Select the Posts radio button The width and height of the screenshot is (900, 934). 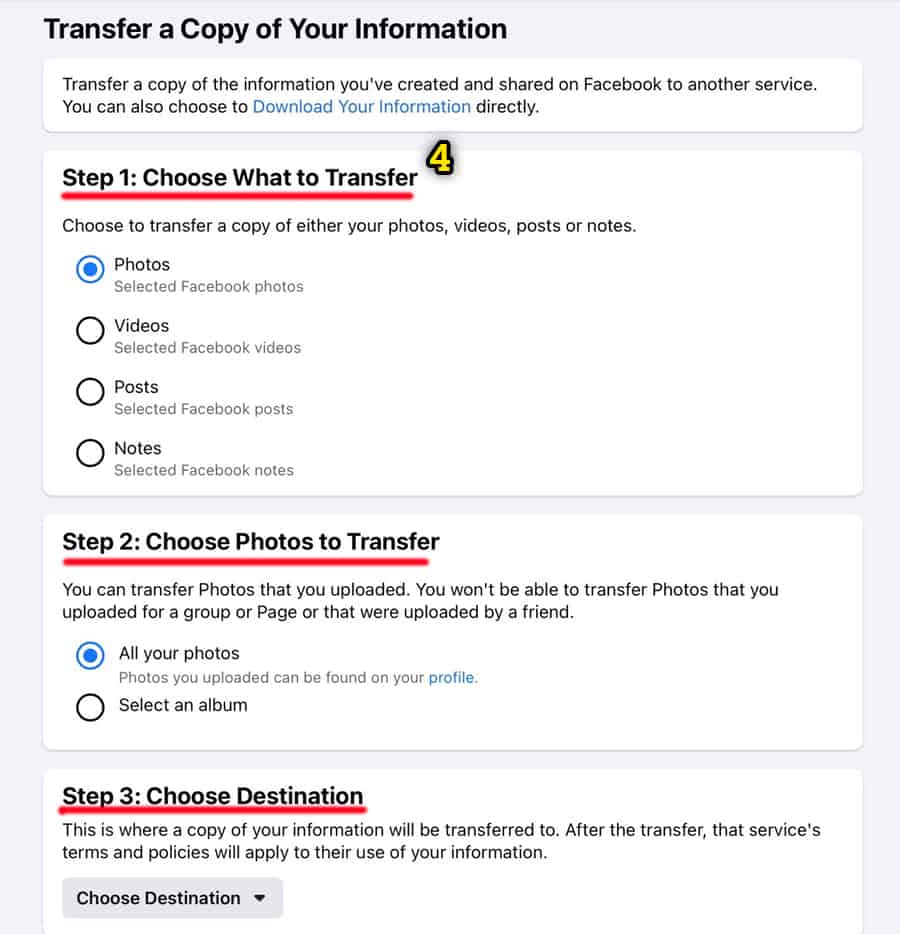(x=90, y=392)
